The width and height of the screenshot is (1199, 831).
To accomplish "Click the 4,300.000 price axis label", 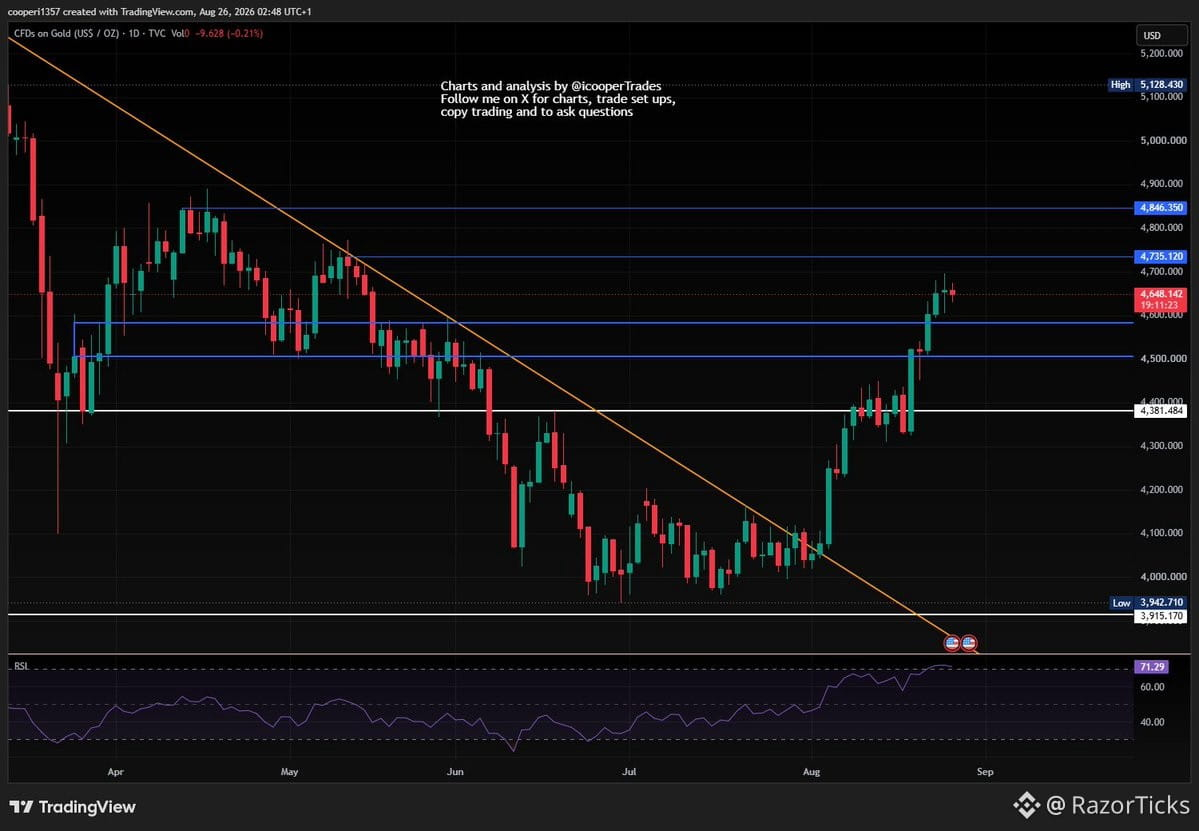I will click(1163, 446).
